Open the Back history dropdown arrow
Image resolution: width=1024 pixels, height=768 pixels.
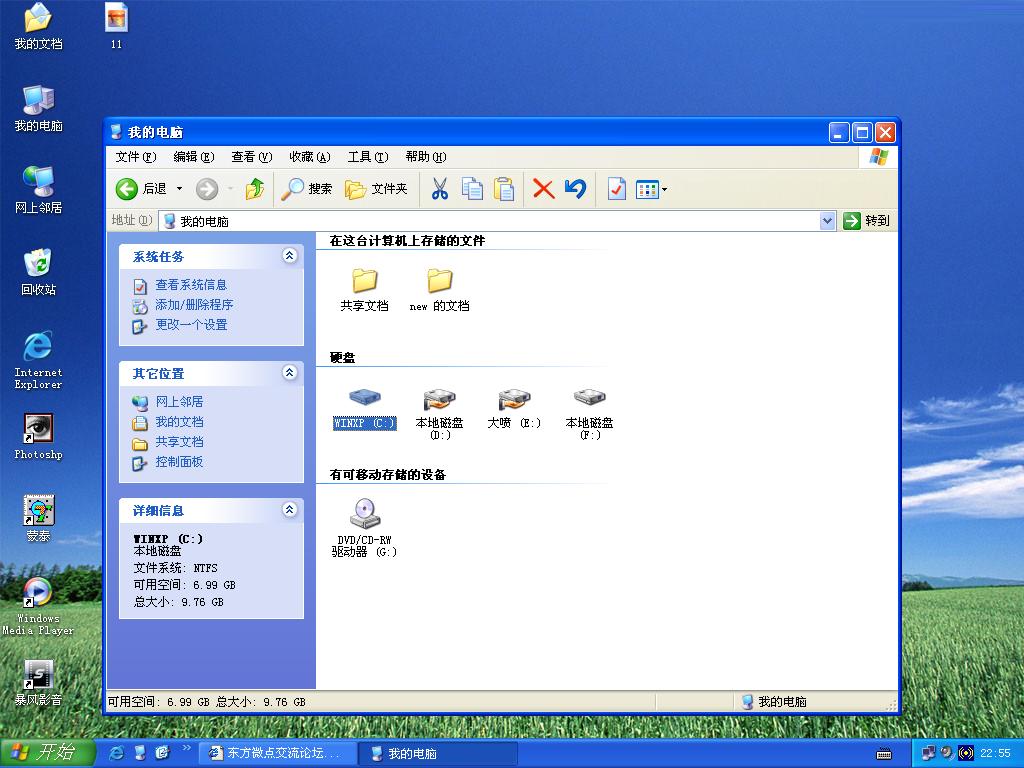pyautogui.click(x=180, y=189)
